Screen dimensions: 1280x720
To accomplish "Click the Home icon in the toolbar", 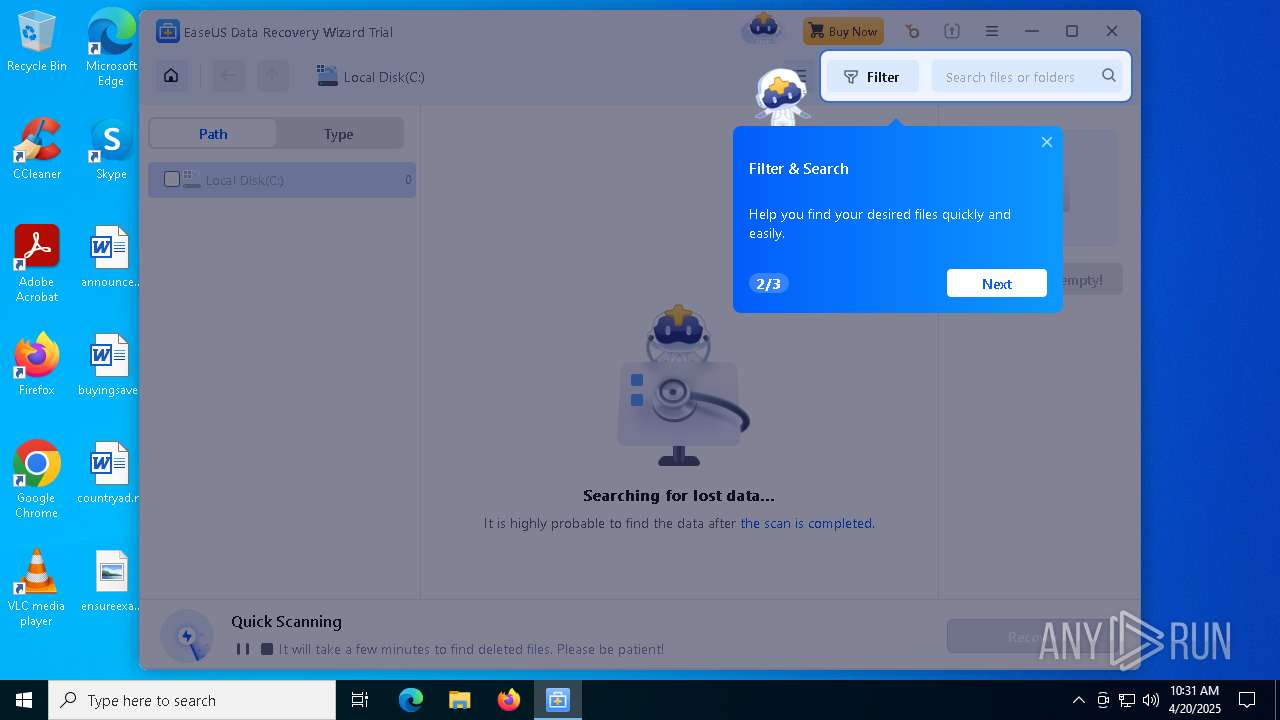I will pyautogui.click(x=171, y=76).
